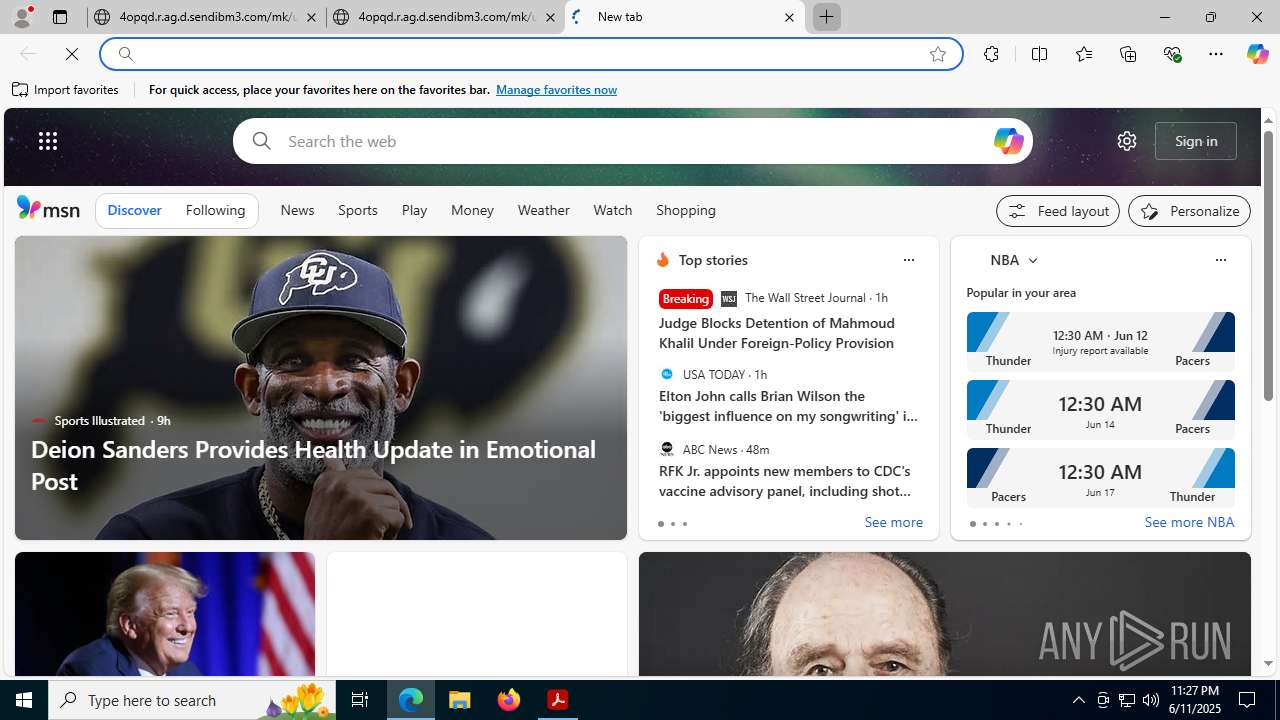Switch to the second sendibm3 browser tab
This screenshot has width=1280, height=720.
pos(445,17)
